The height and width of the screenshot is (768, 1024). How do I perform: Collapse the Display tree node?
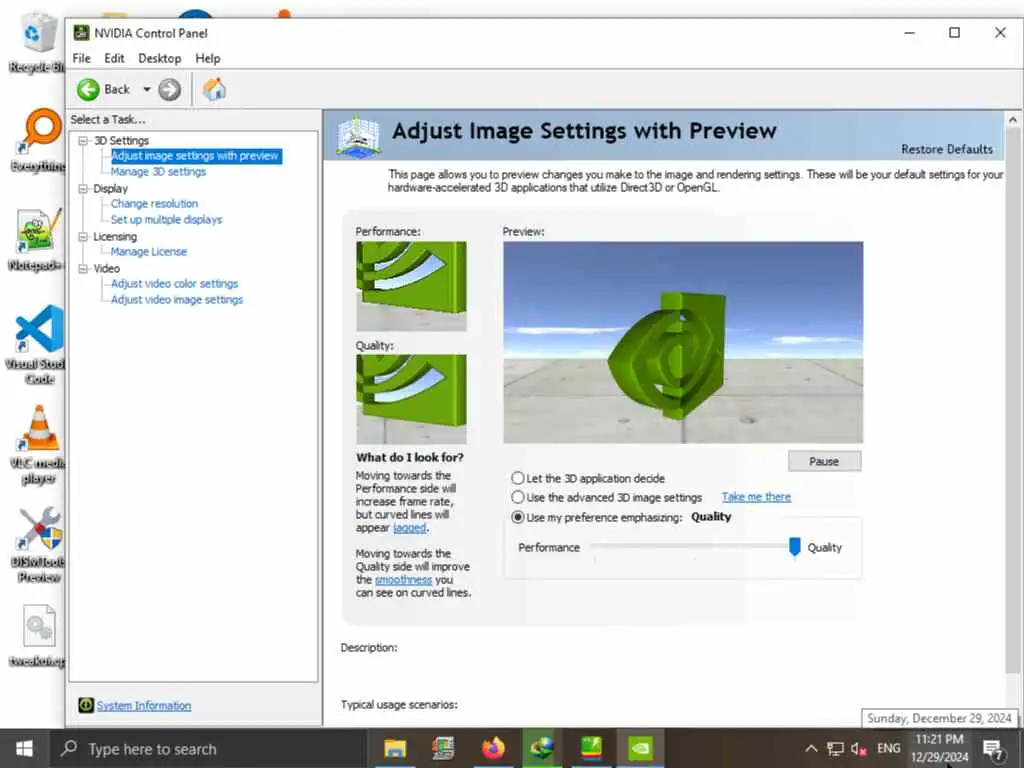(83, 188)
